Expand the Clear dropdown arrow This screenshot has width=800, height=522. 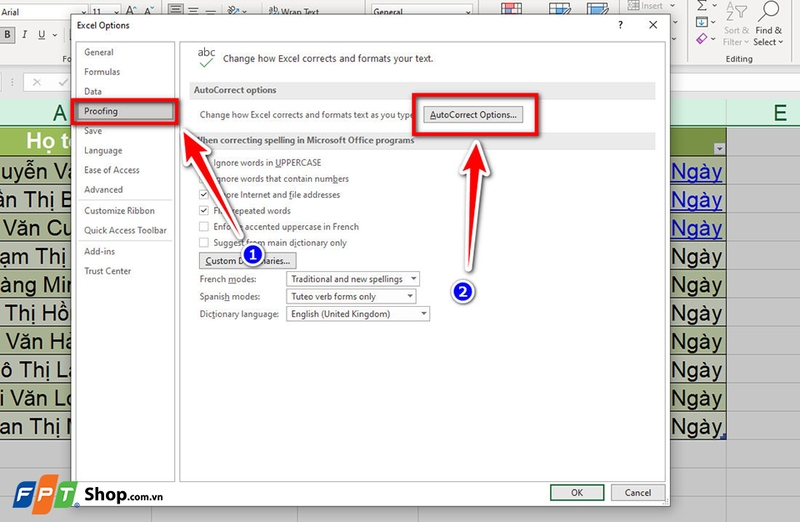click(713, 39)
